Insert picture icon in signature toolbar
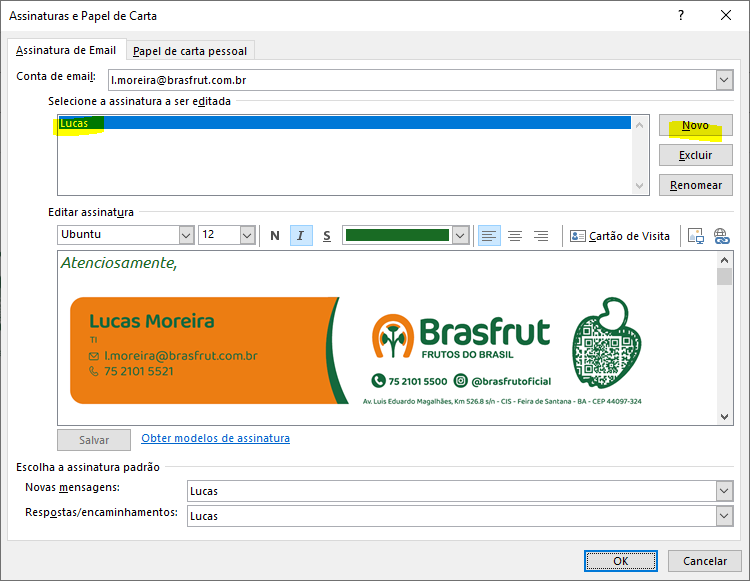Screen dimensions: 750x581 [x=695, y=236]
